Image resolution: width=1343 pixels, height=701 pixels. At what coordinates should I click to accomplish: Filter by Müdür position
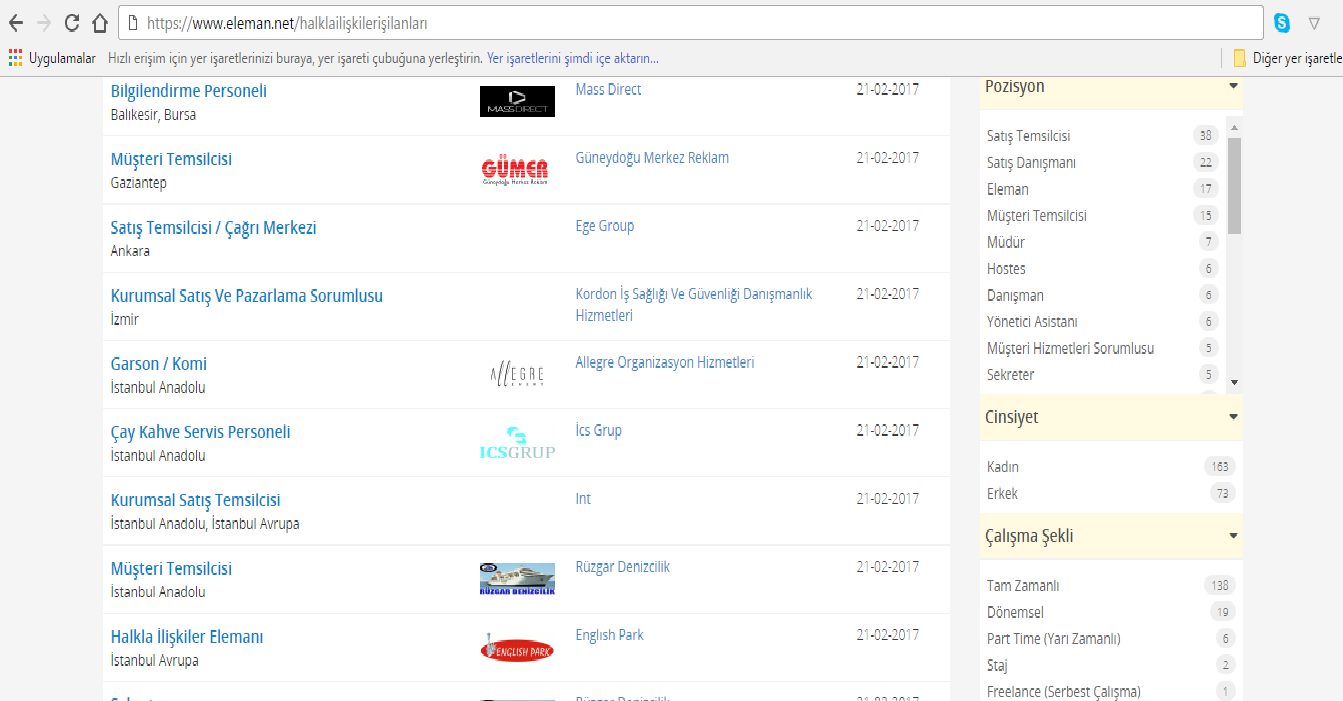click(1006, 242)
